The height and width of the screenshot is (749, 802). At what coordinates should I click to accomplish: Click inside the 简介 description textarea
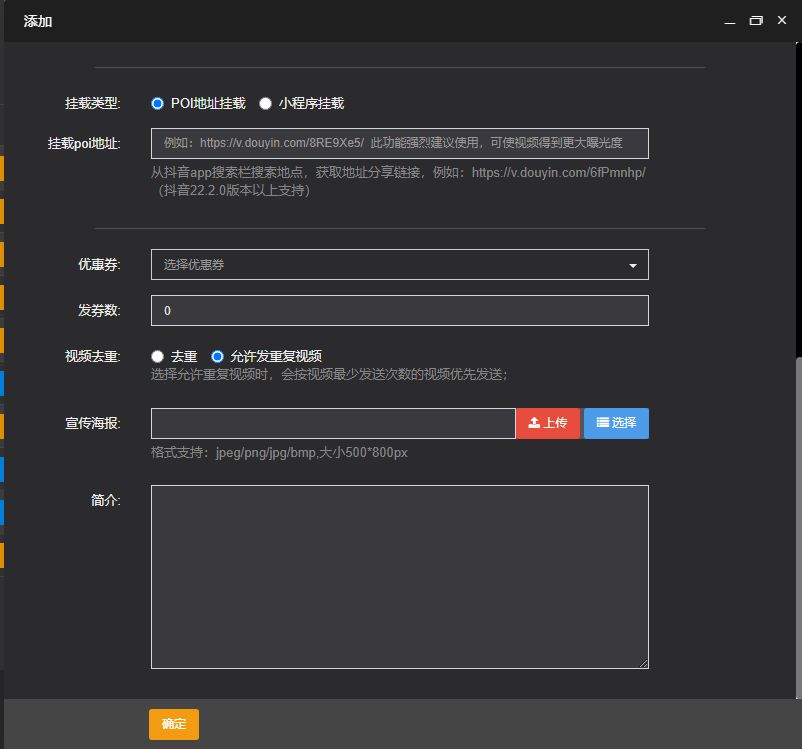click(399, 575)
